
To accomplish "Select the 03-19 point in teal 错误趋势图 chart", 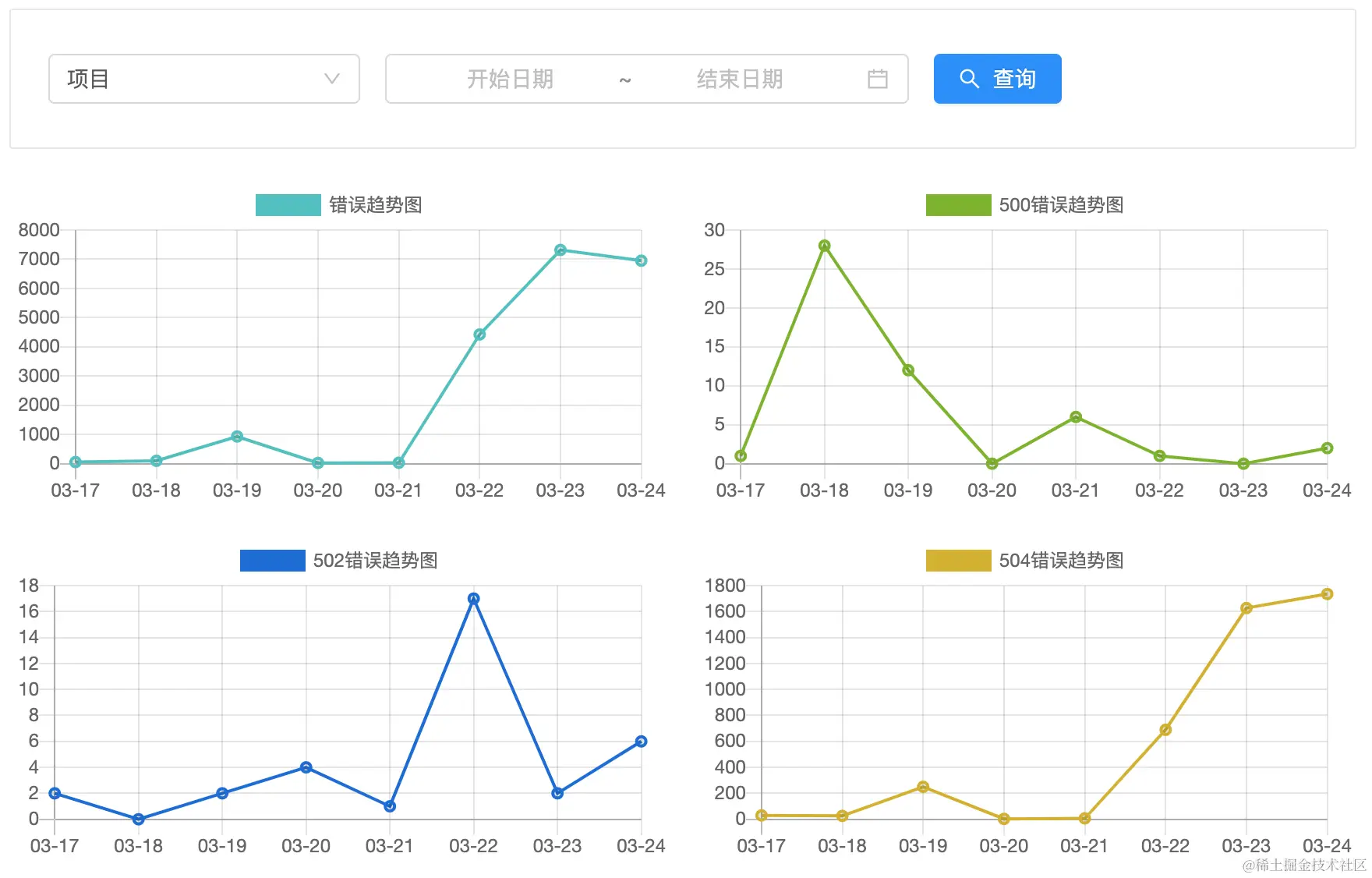I will tap(237, 437).
